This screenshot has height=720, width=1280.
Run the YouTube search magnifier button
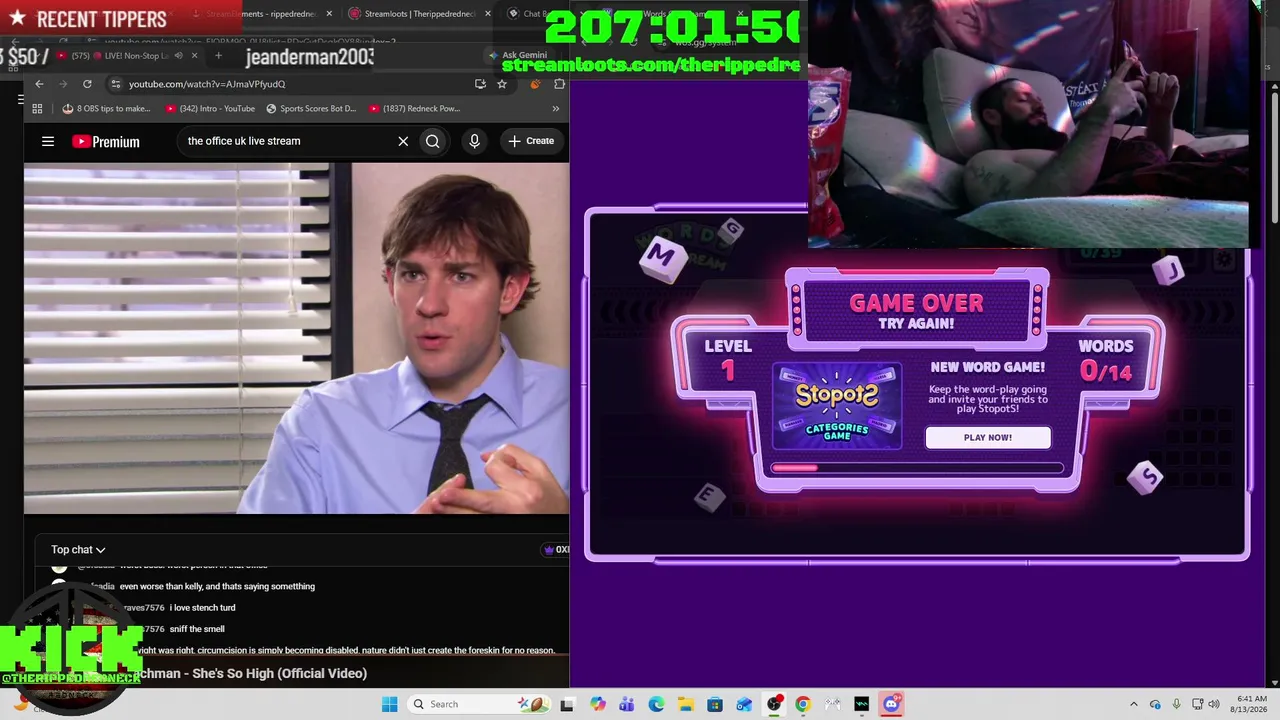tap(433, 141)
